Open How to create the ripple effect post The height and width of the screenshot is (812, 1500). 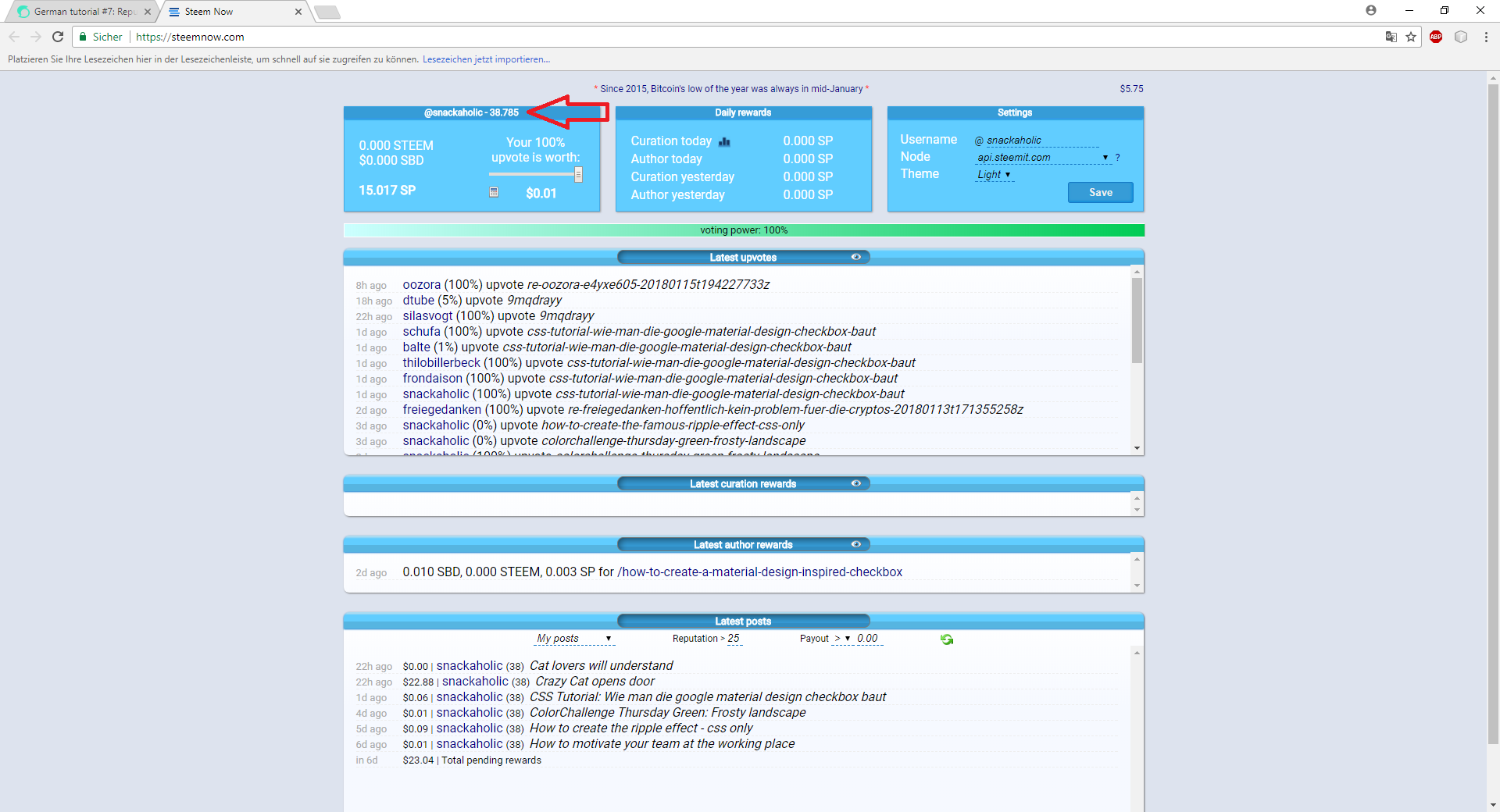tap(641, 728)
